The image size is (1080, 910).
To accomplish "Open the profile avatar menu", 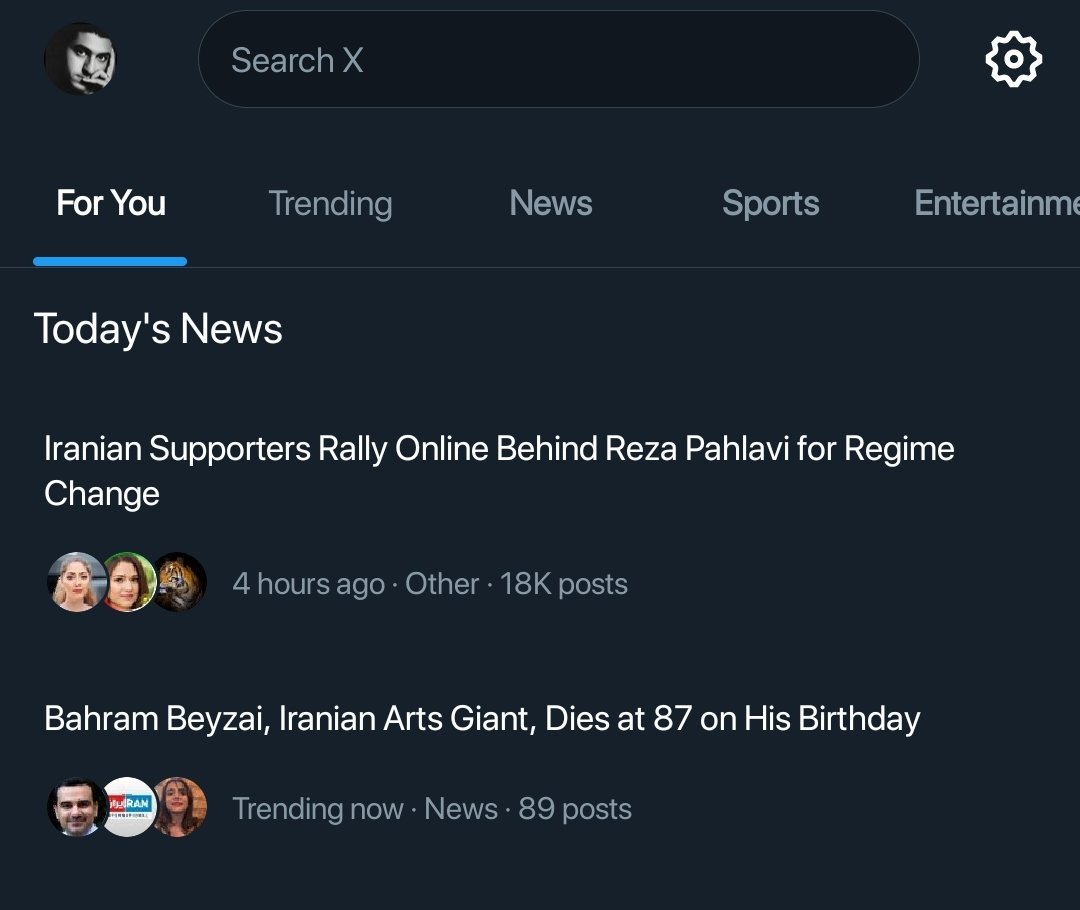I will pos(80,59).
